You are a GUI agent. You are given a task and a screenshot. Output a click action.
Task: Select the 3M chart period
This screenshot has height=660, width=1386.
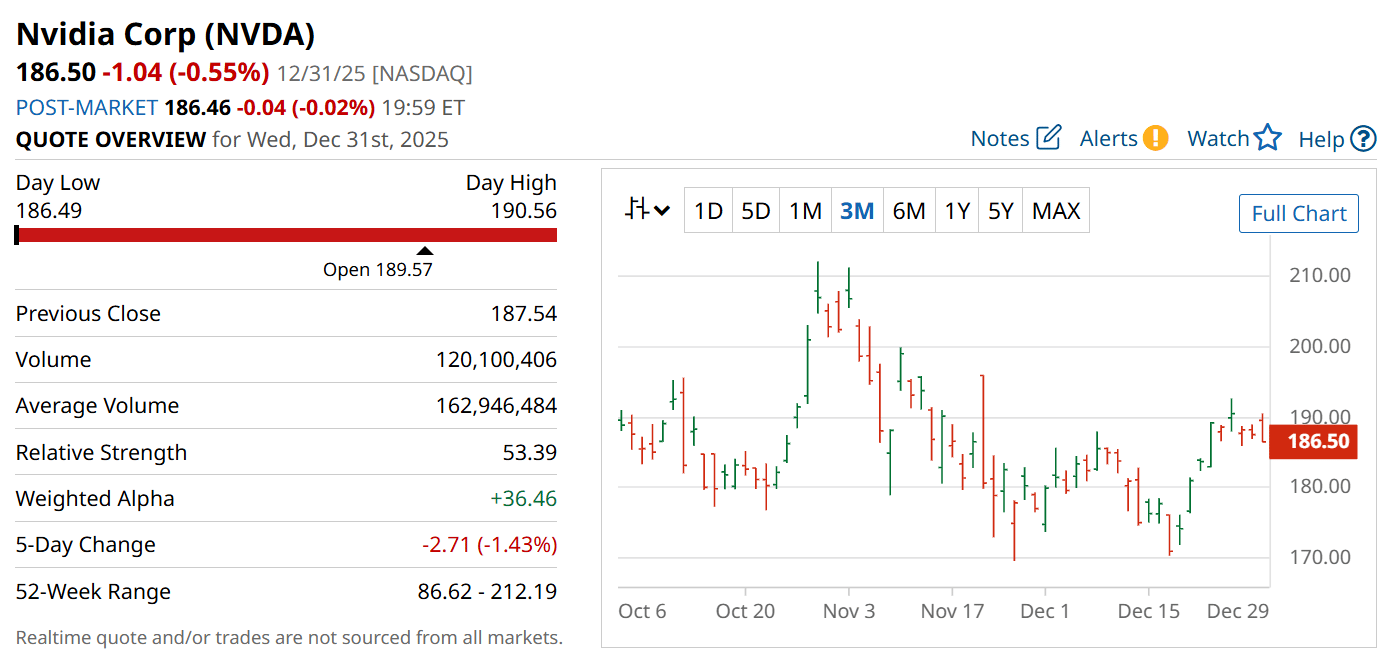pyautogui.click(x=857, y=211)
